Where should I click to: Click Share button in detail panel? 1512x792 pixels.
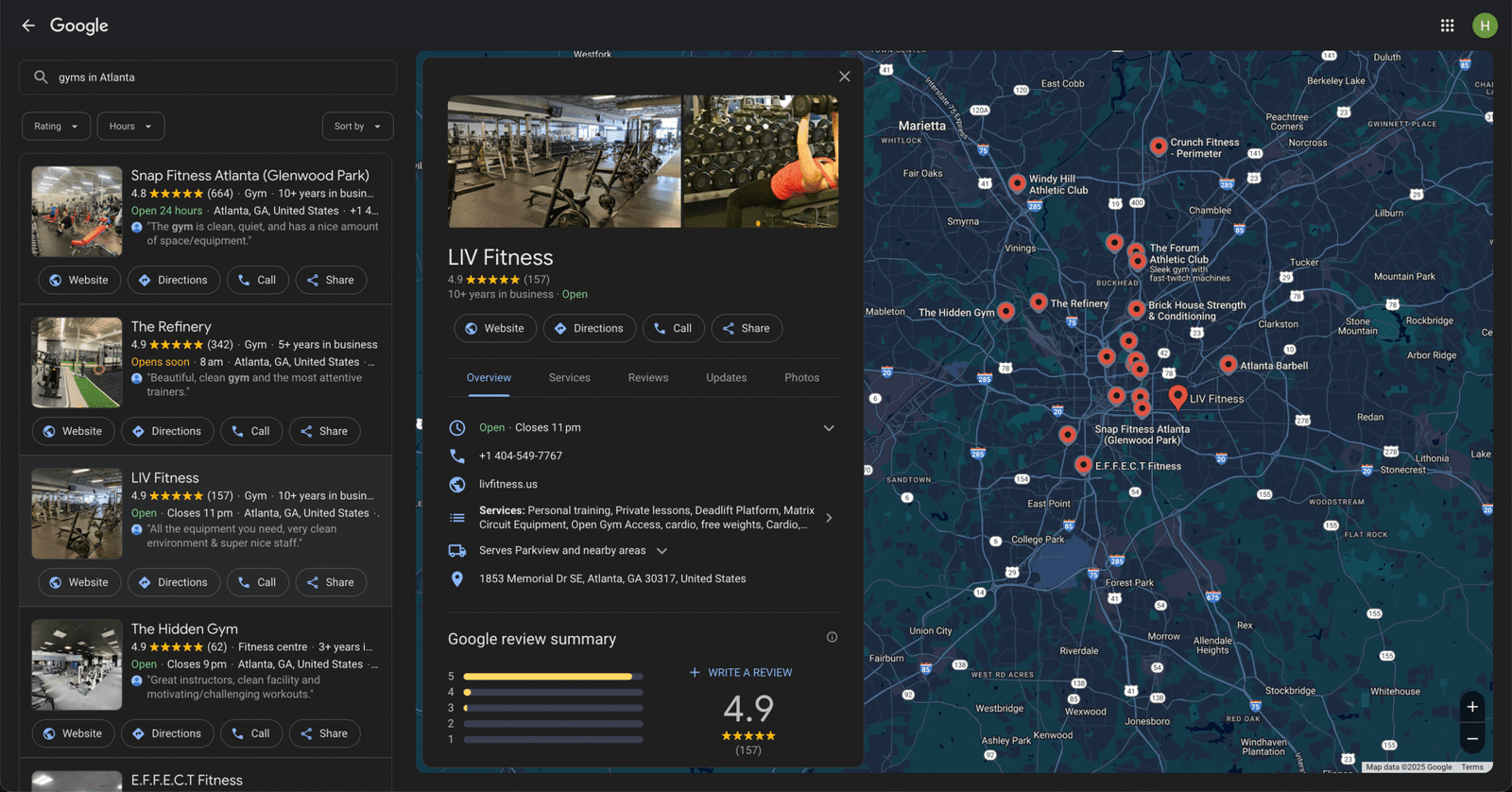747,328
